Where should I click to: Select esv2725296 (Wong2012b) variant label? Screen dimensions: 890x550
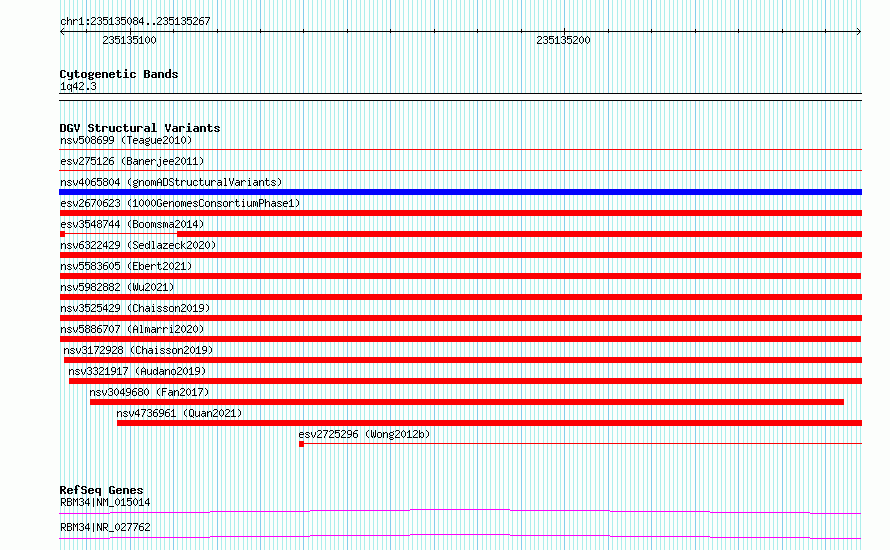(x=364, y=434)
